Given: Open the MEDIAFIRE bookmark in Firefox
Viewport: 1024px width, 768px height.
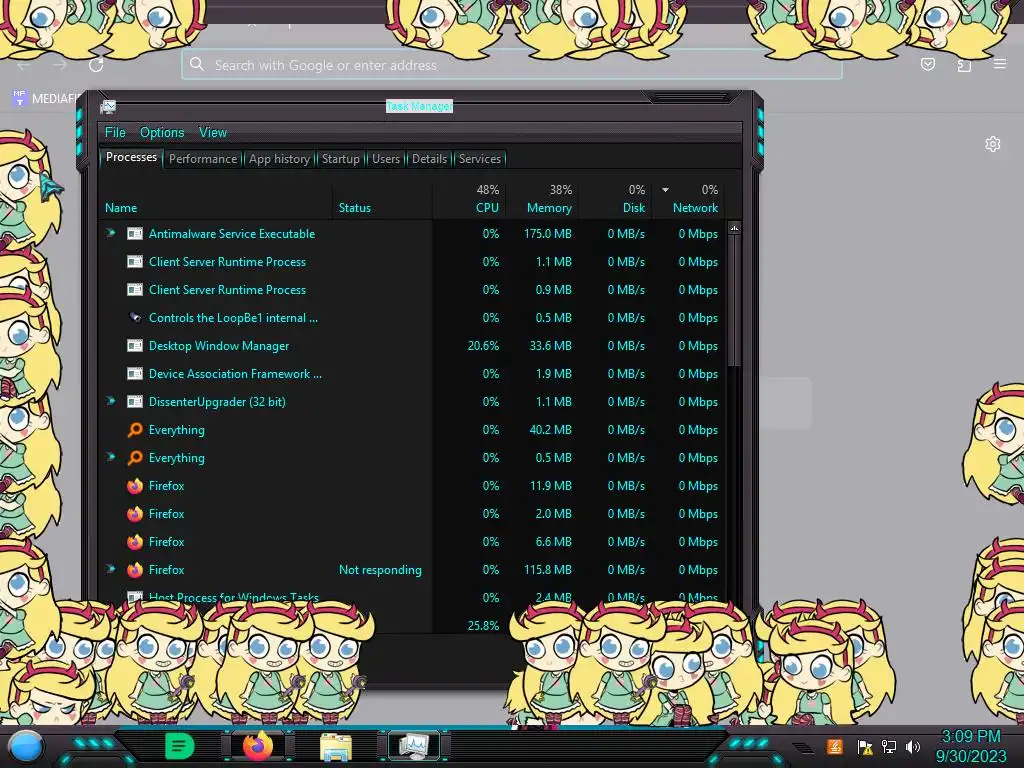Looking at the screenshot, I should 46,99.
